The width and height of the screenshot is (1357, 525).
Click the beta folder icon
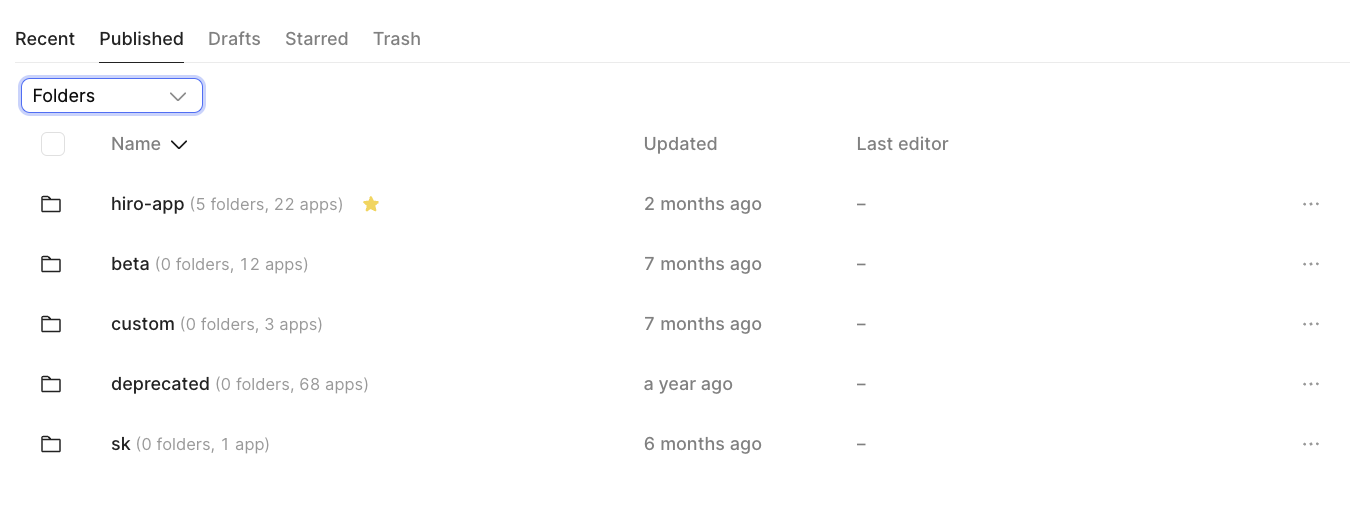point(51,264)
